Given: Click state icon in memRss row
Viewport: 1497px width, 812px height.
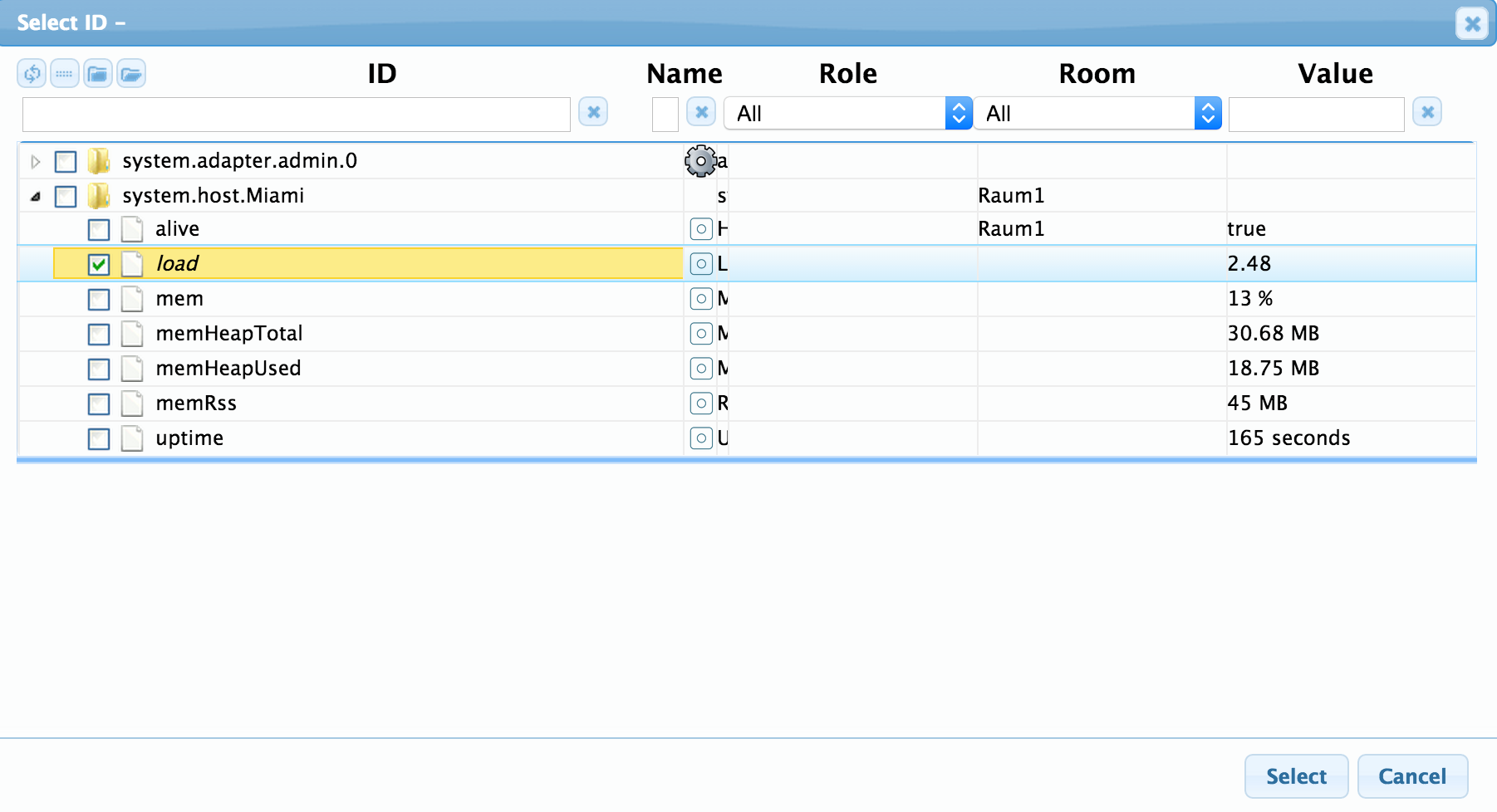Looking at the screenshot, I should tap(701, 403).
